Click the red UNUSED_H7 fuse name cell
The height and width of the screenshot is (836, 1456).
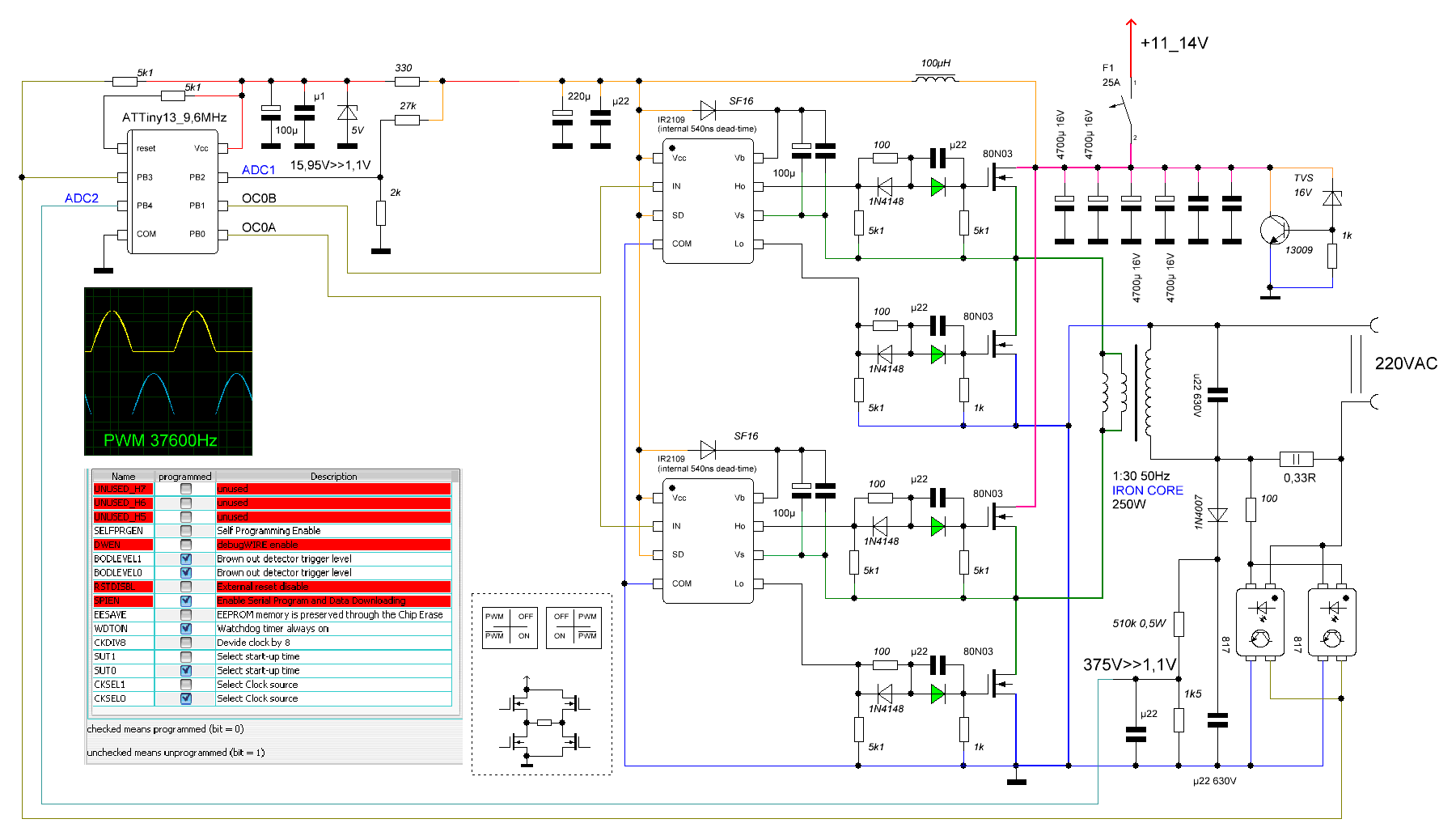(x=123, y=489)
